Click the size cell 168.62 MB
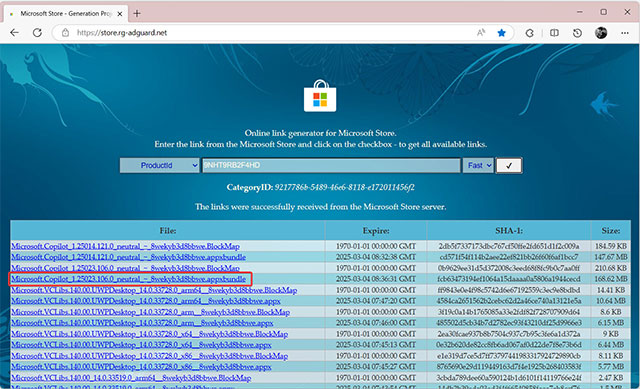The image size is (640, 389). (611, 279)
